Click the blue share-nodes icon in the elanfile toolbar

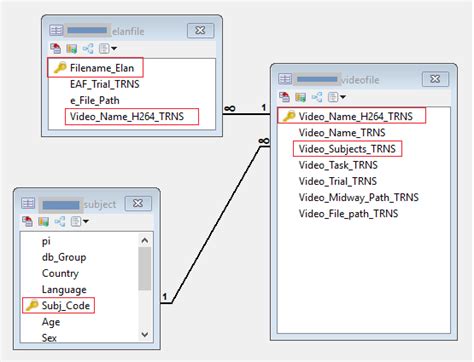click(x=88, y=49)
